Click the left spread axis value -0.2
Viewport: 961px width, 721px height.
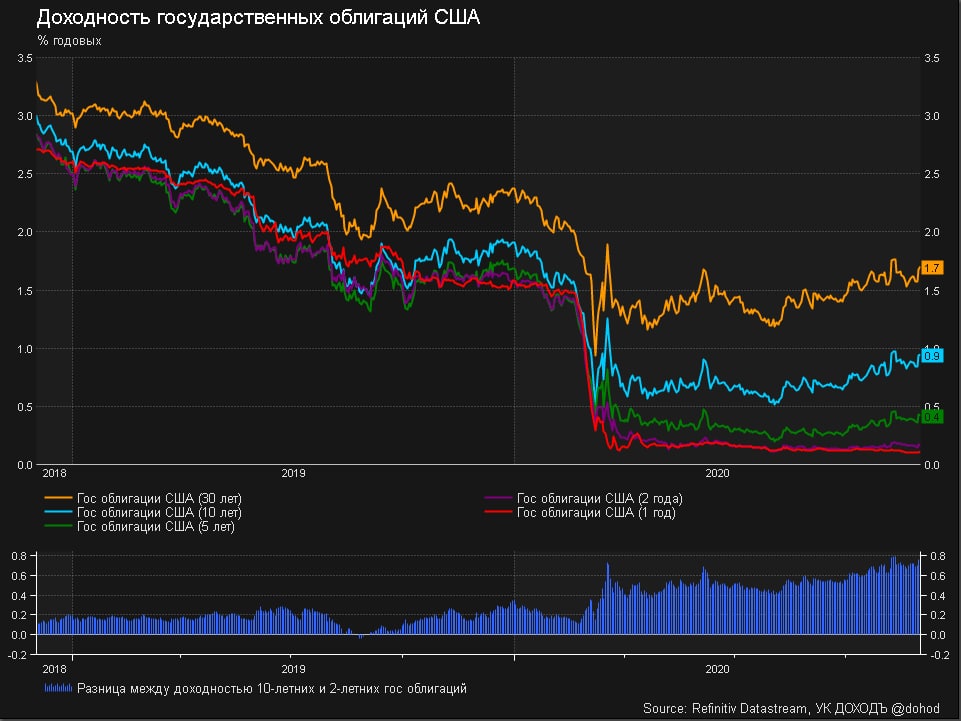(x=19, y=655)
